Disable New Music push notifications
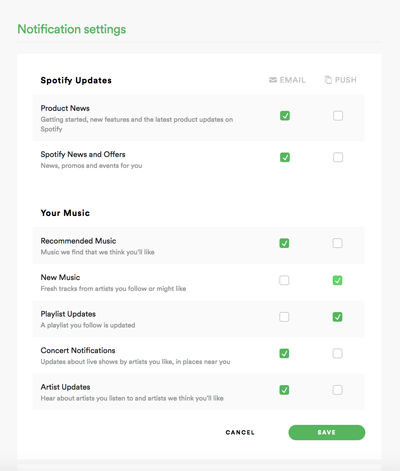 (337, 280)
